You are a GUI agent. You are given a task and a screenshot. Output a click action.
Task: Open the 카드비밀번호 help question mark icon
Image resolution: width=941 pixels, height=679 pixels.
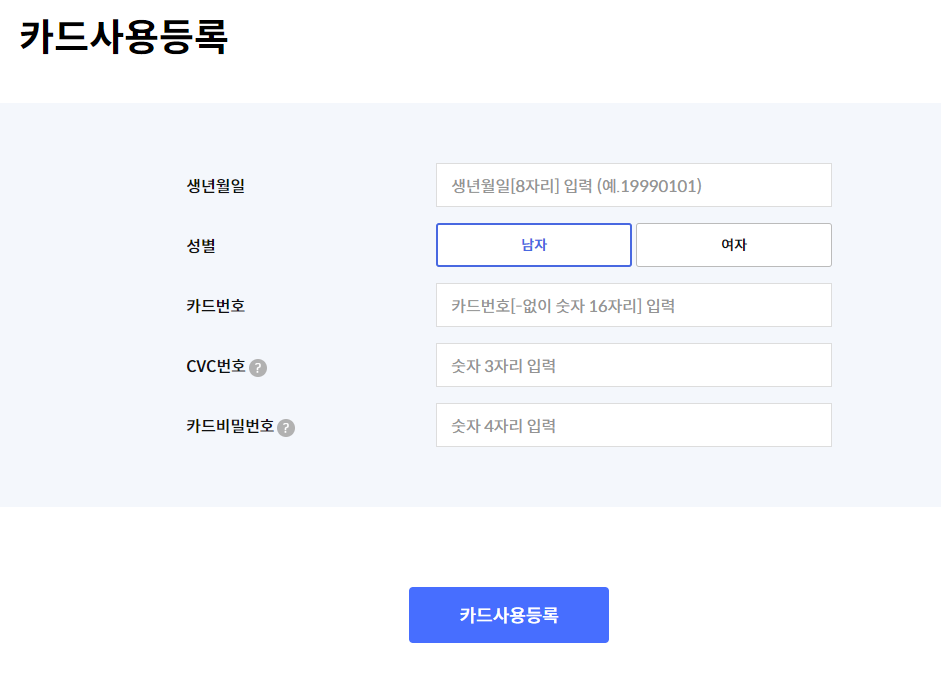point(287,427)
